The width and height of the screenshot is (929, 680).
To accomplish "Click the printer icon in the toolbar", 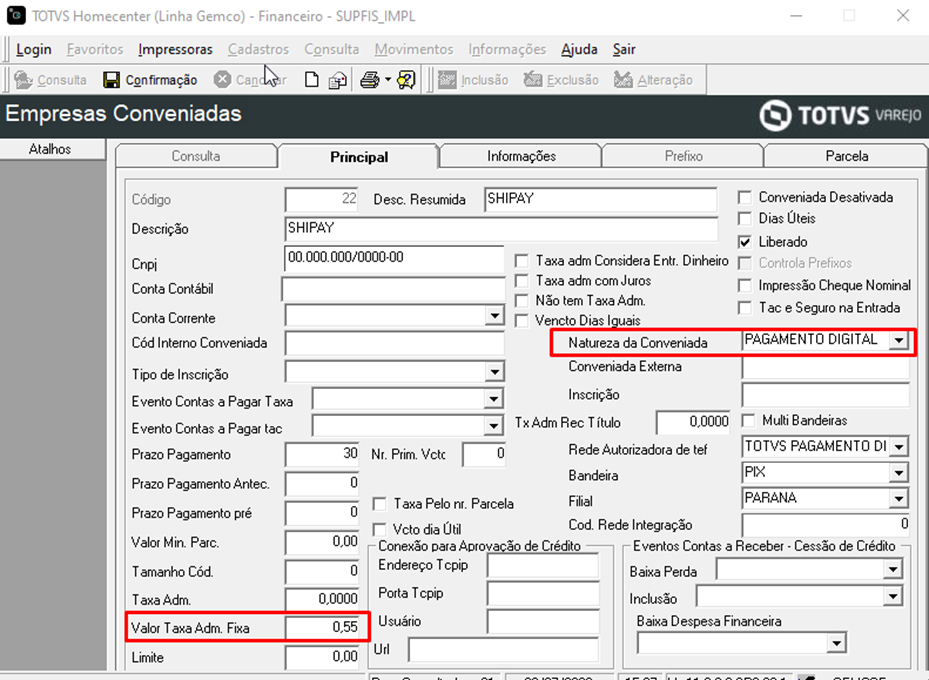I will click(370, 79).
